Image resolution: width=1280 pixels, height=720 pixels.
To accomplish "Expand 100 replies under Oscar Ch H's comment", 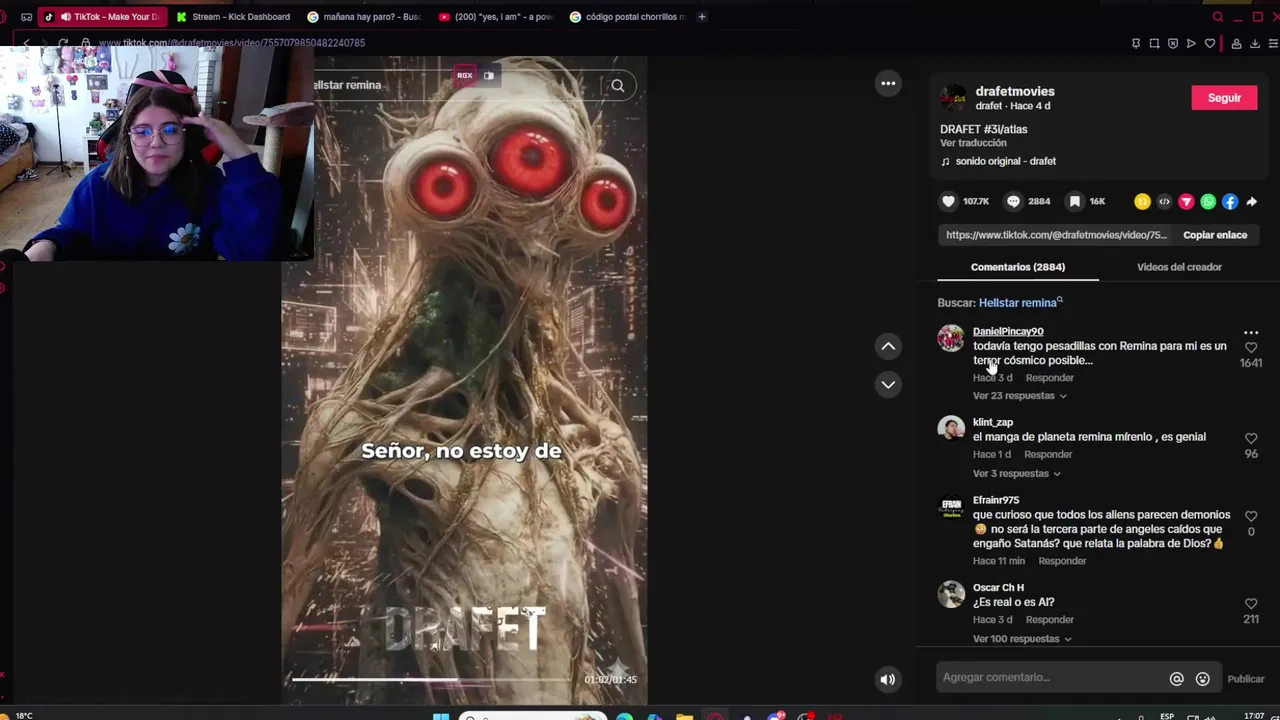I will 1022,639.
